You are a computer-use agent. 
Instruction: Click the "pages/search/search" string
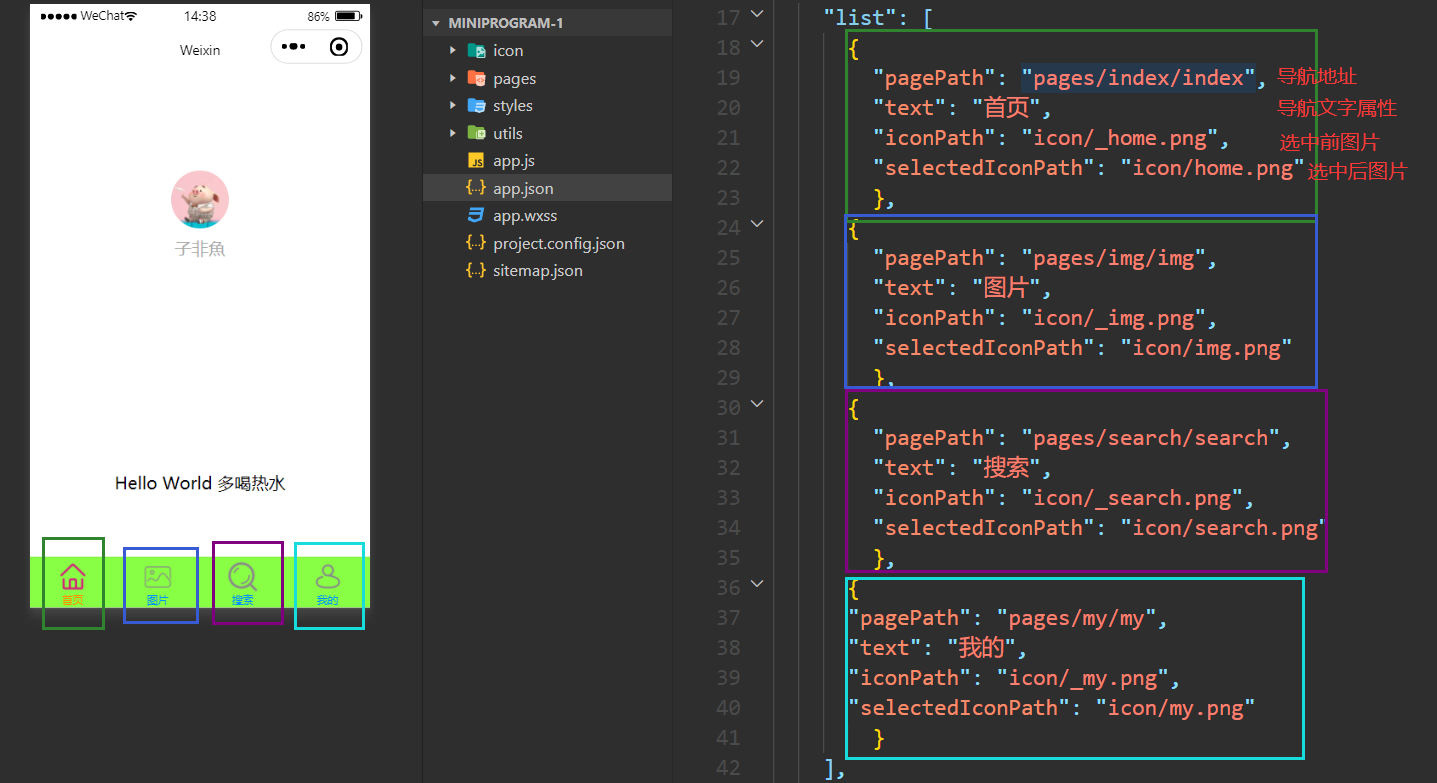click(1151, 438)
